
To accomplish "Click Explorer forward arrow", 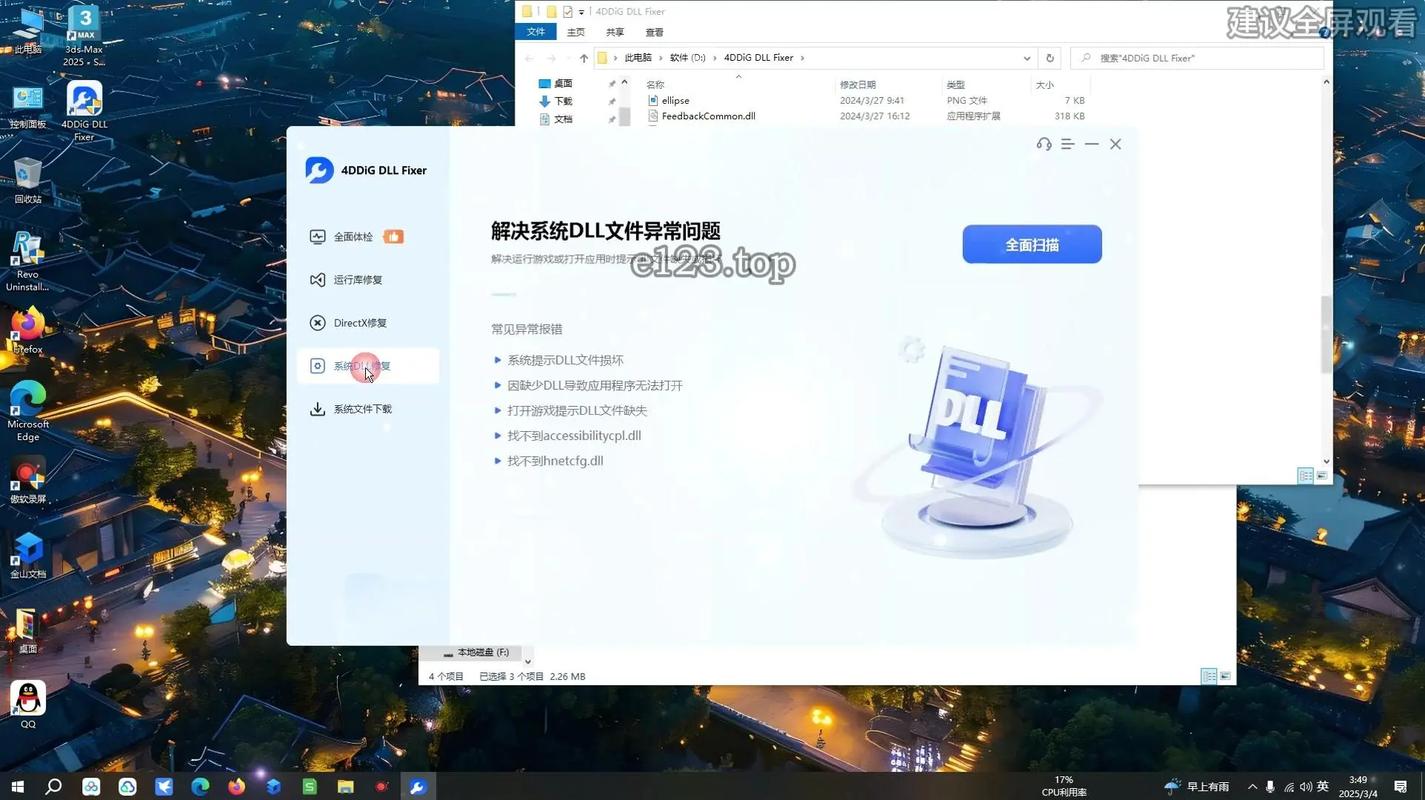I will (551, 58).
